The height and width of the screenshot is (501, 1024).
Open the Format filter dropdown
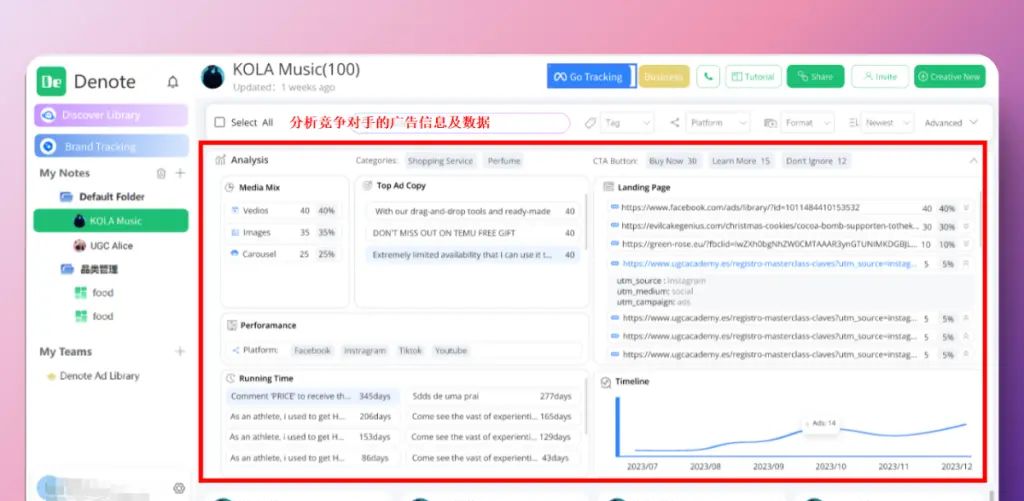tap(807, 123)
